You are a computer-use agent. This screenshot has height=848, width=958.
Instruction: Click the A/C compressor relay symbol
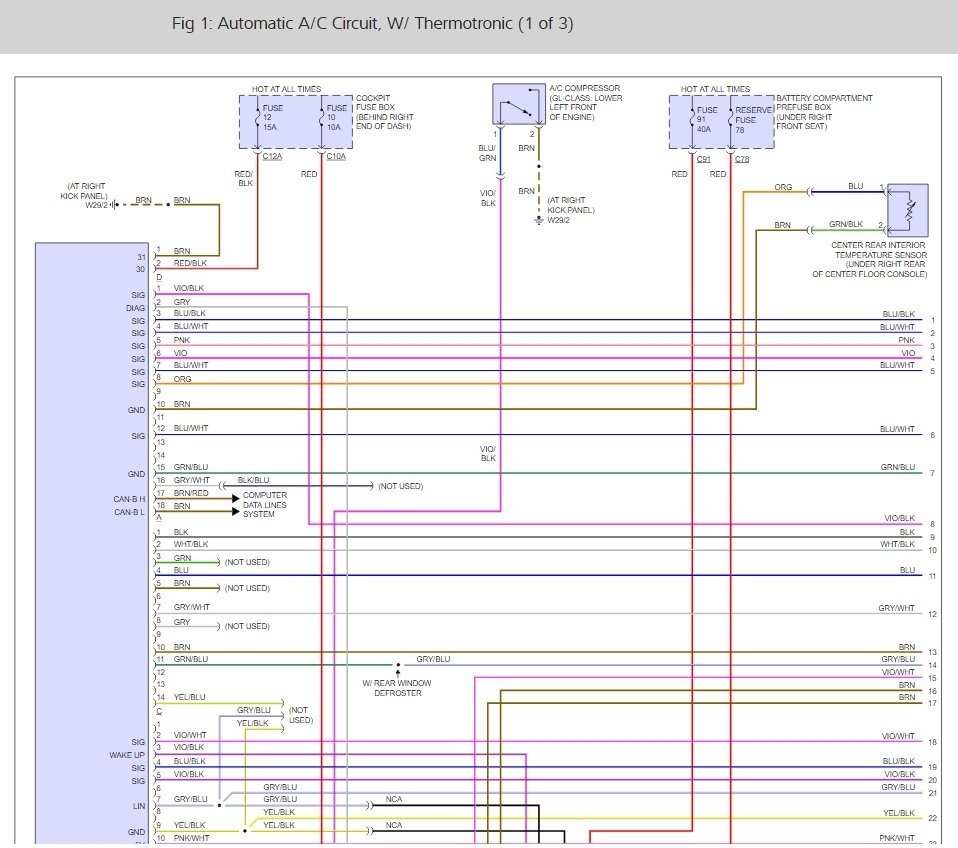click(519, 104)
